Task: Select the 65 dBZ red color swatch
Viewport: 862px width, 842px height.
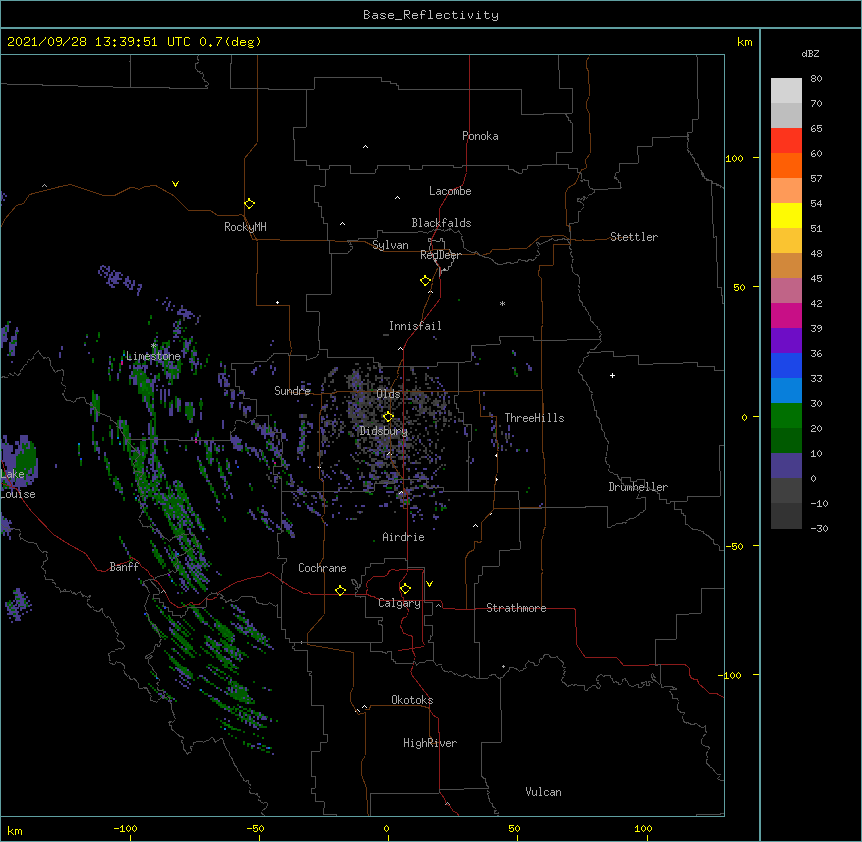Action: click(x=786, y=140)
